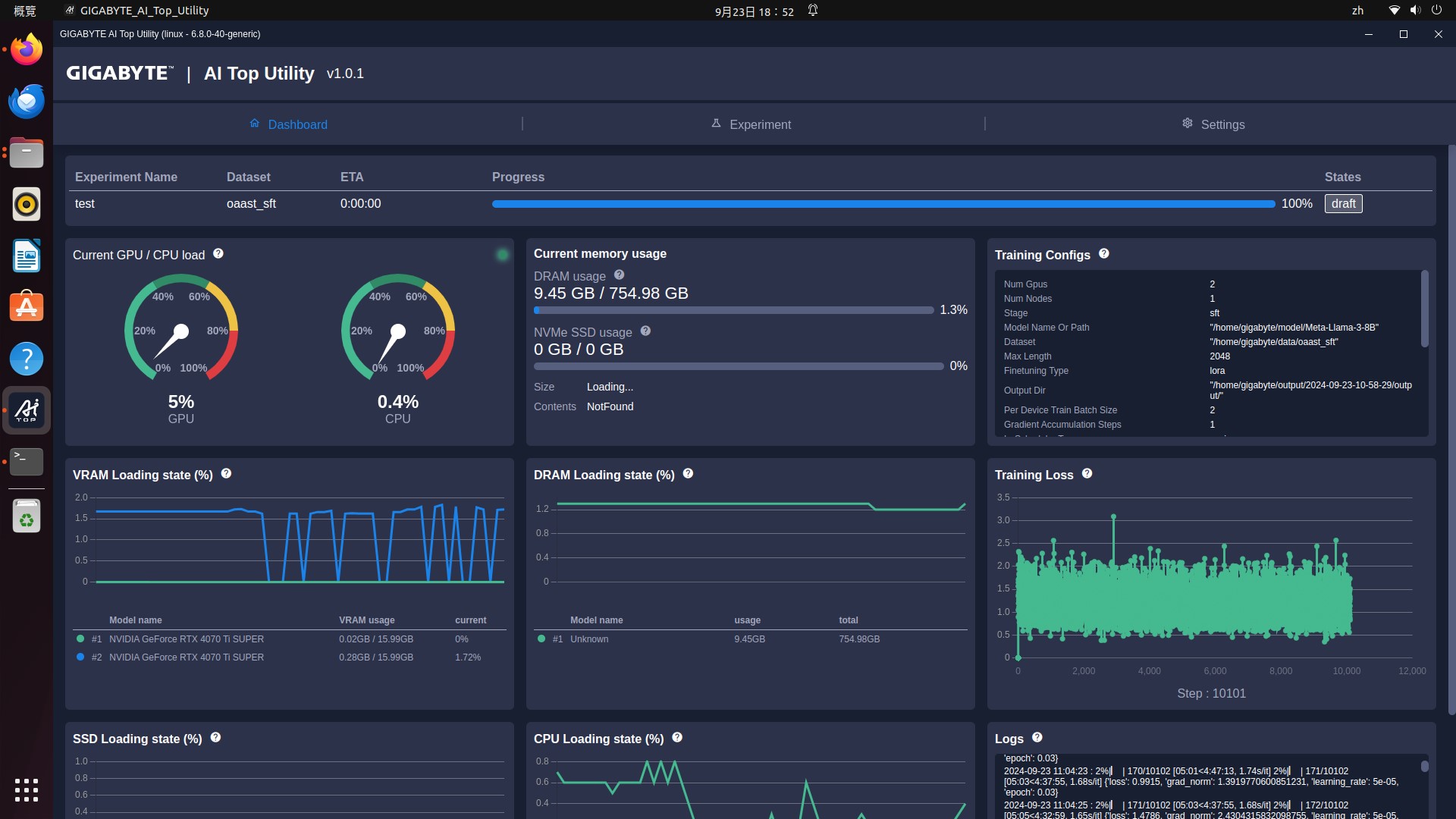
Task: Click the main dashboard vertical scrollbar
Action: click(x=1451, y=430)
